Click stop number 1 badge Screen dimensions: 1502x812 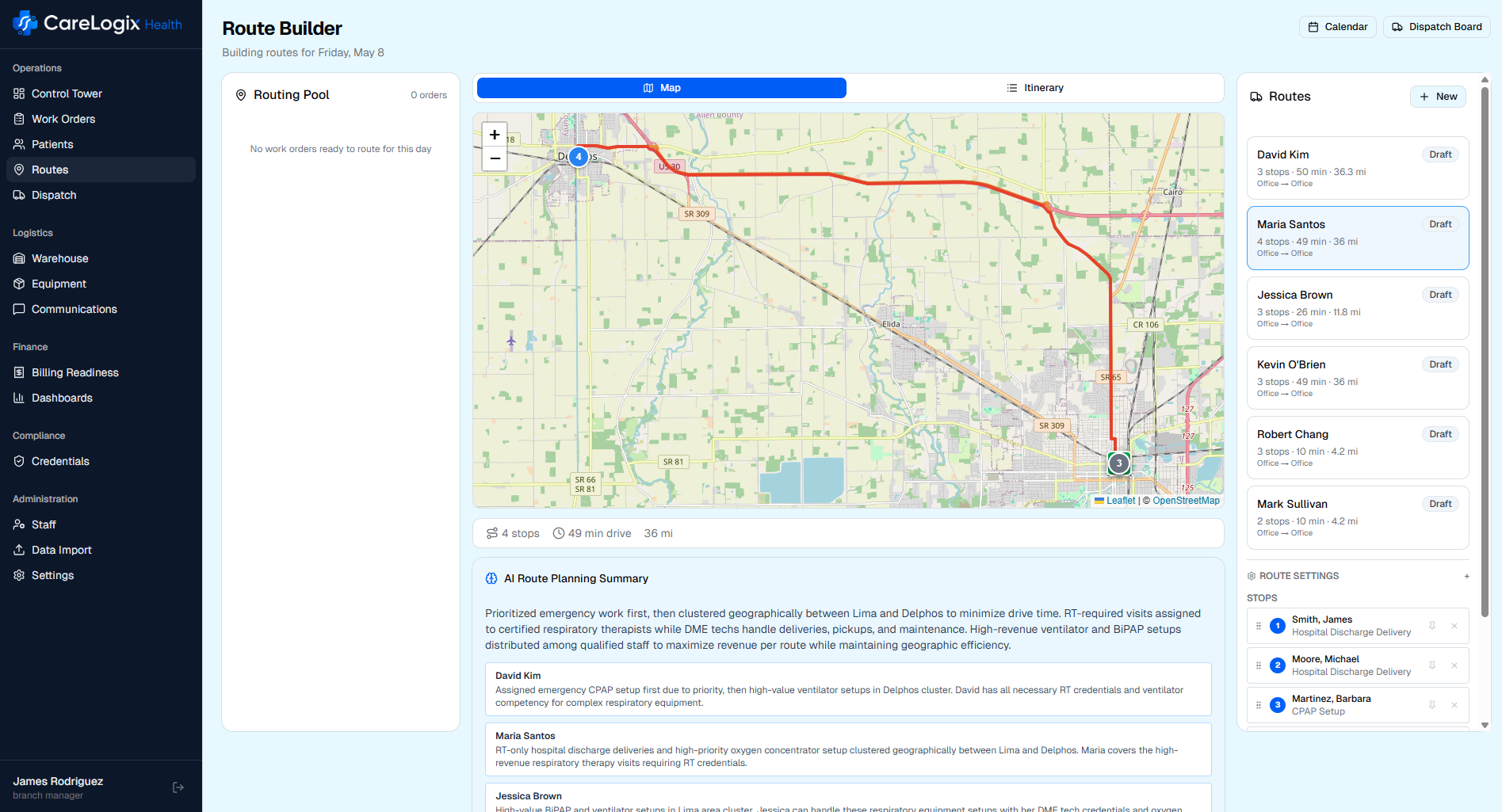point(1278,626)
